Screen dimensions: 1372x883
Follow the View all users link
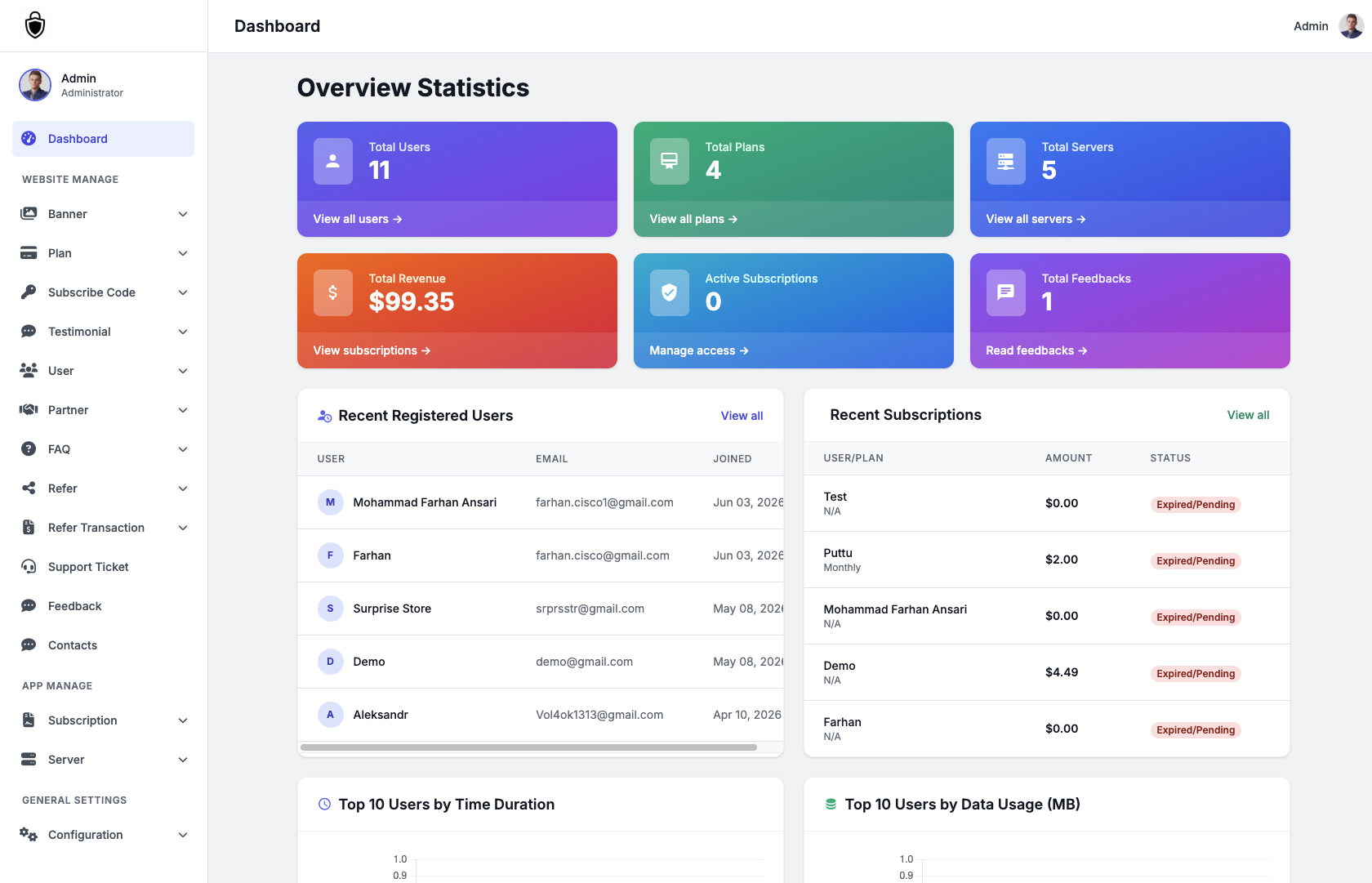[x=358, y=219]
